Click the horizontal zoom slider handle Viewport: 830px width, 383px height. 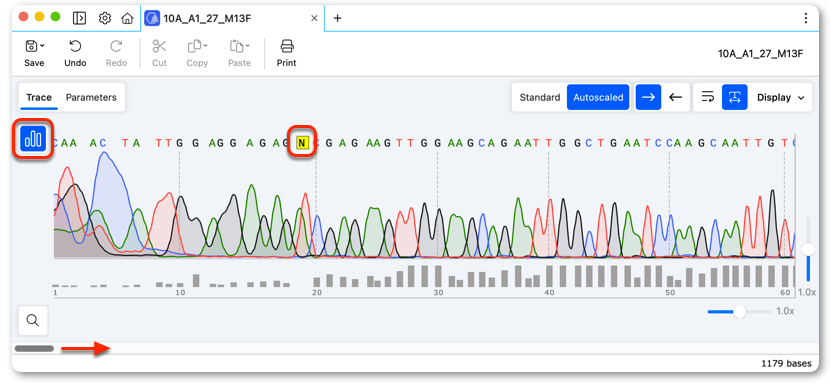739,312
